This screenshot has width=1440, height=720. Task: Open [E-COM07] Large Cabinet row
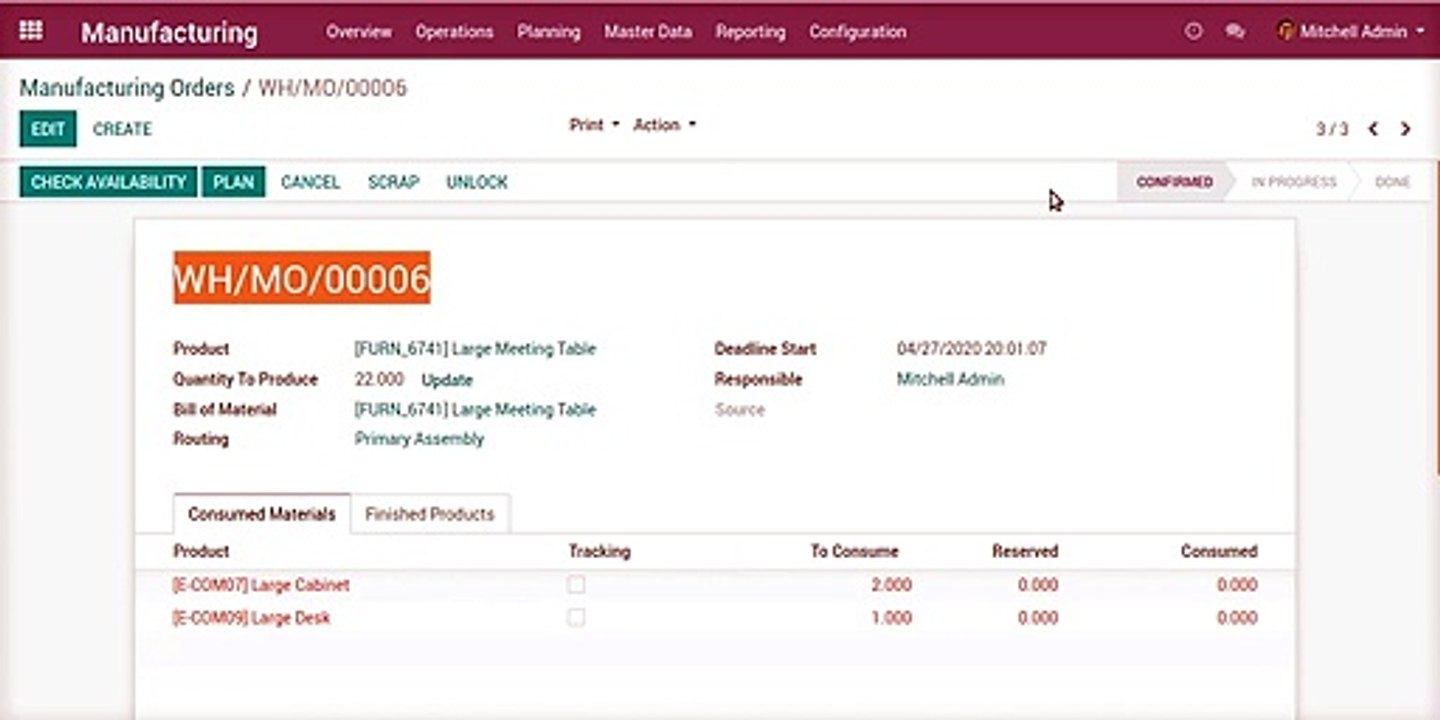[715, 585]
